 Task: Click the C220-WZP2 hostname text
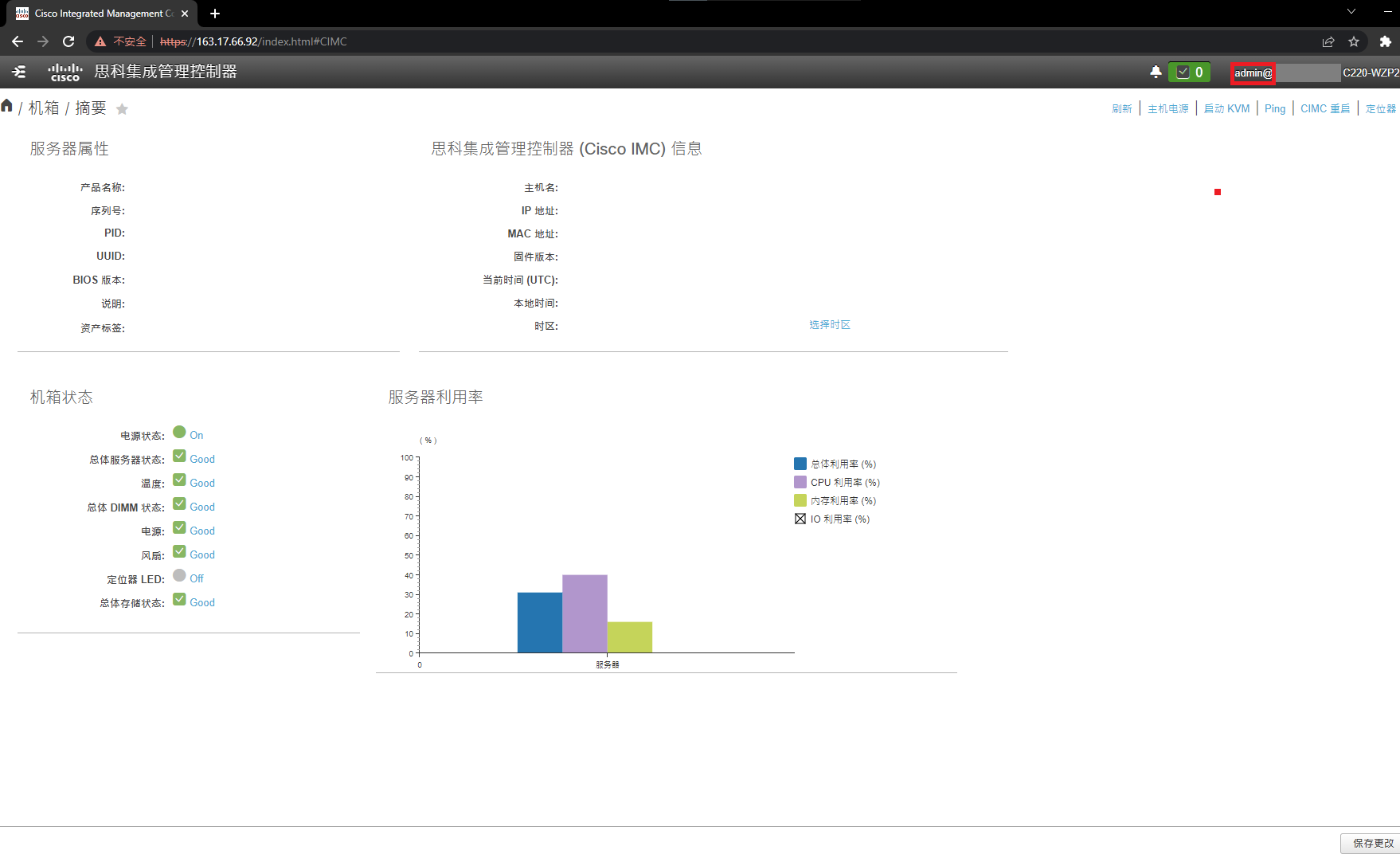[1371, 72]
